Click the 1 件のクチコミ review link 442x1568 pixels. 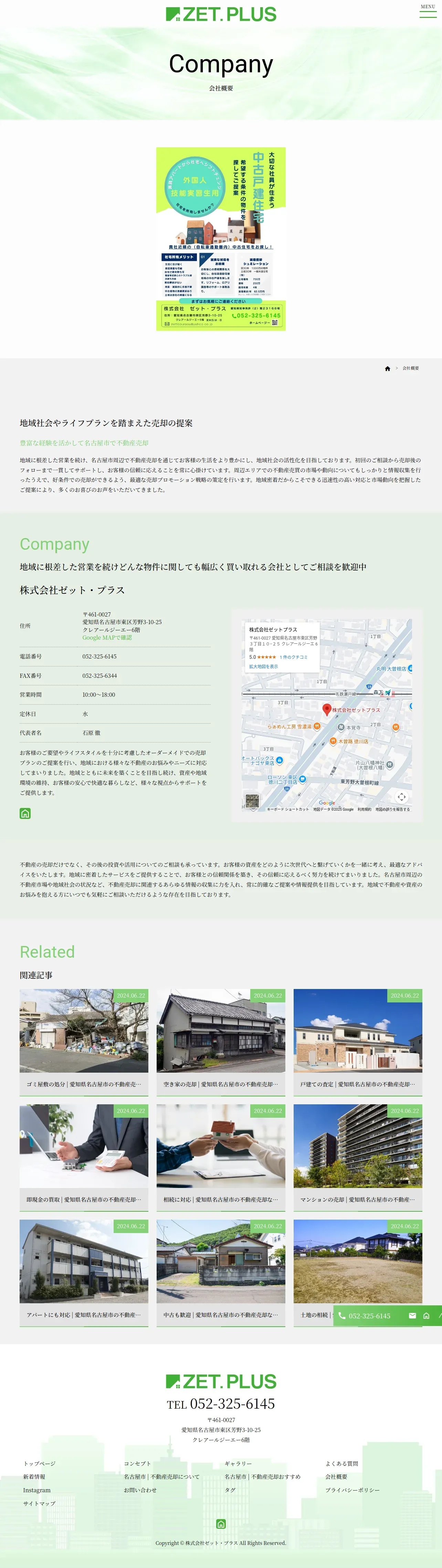pyautogui.click(x=293, y=657)
